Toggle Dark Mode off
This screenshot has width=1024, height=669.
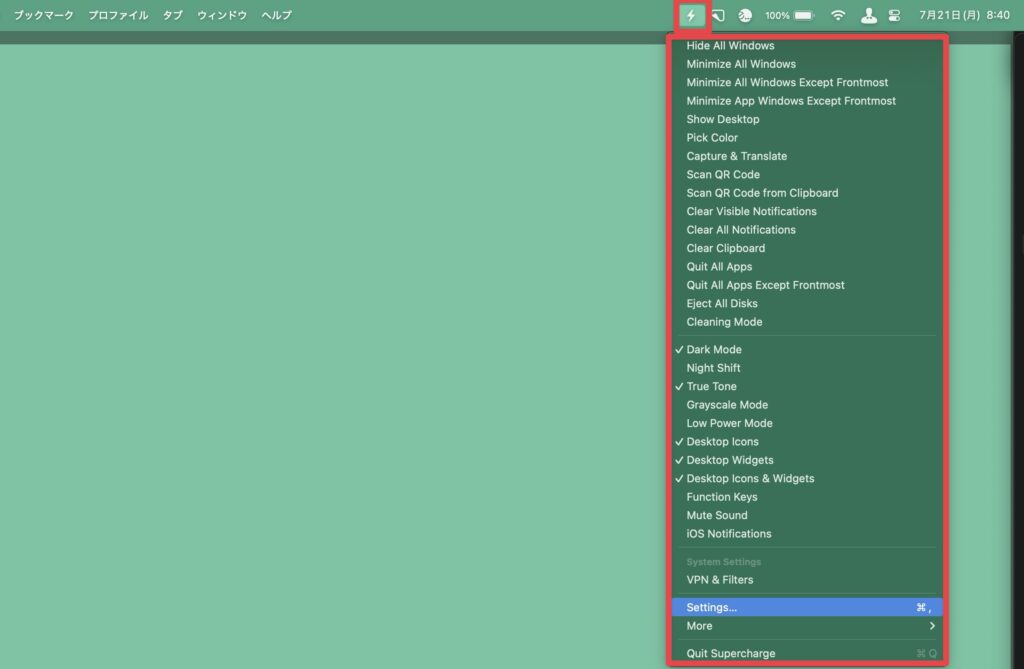pyautogui.click(x=807, y=350)
